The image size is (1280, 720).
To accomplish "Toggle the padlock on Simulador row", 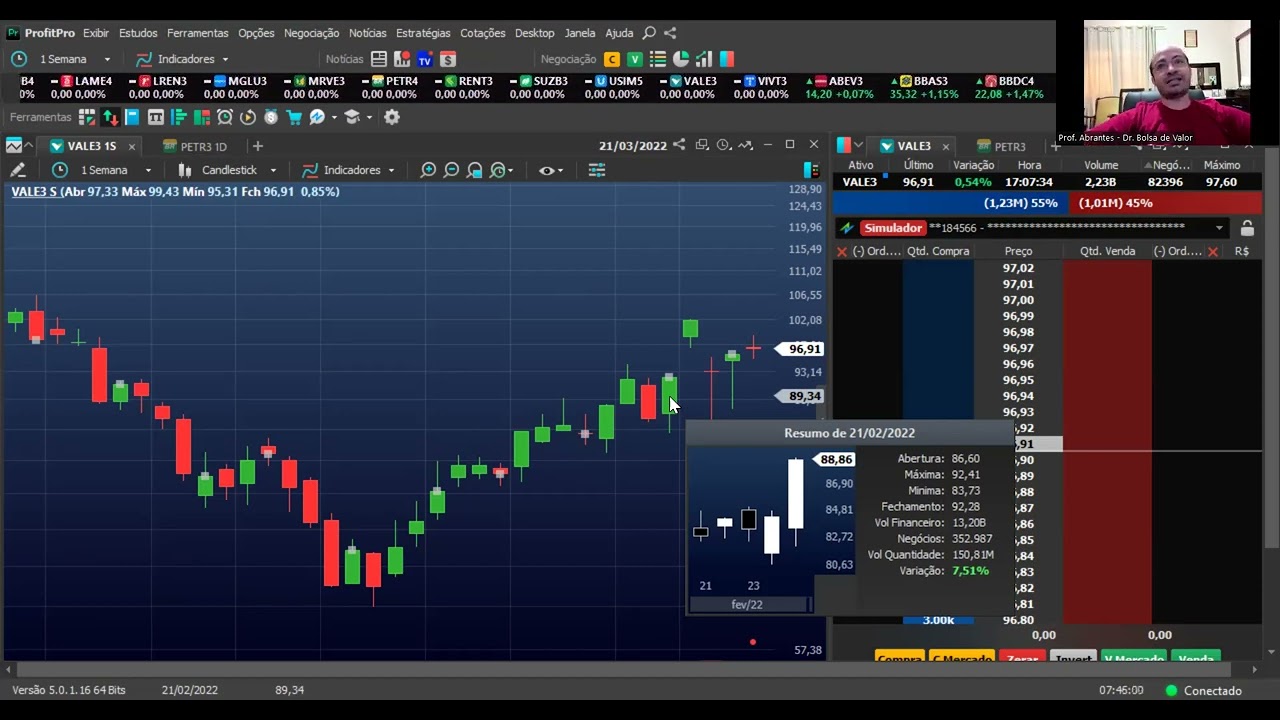I will pyautogui.click(x=1247, y=228).
